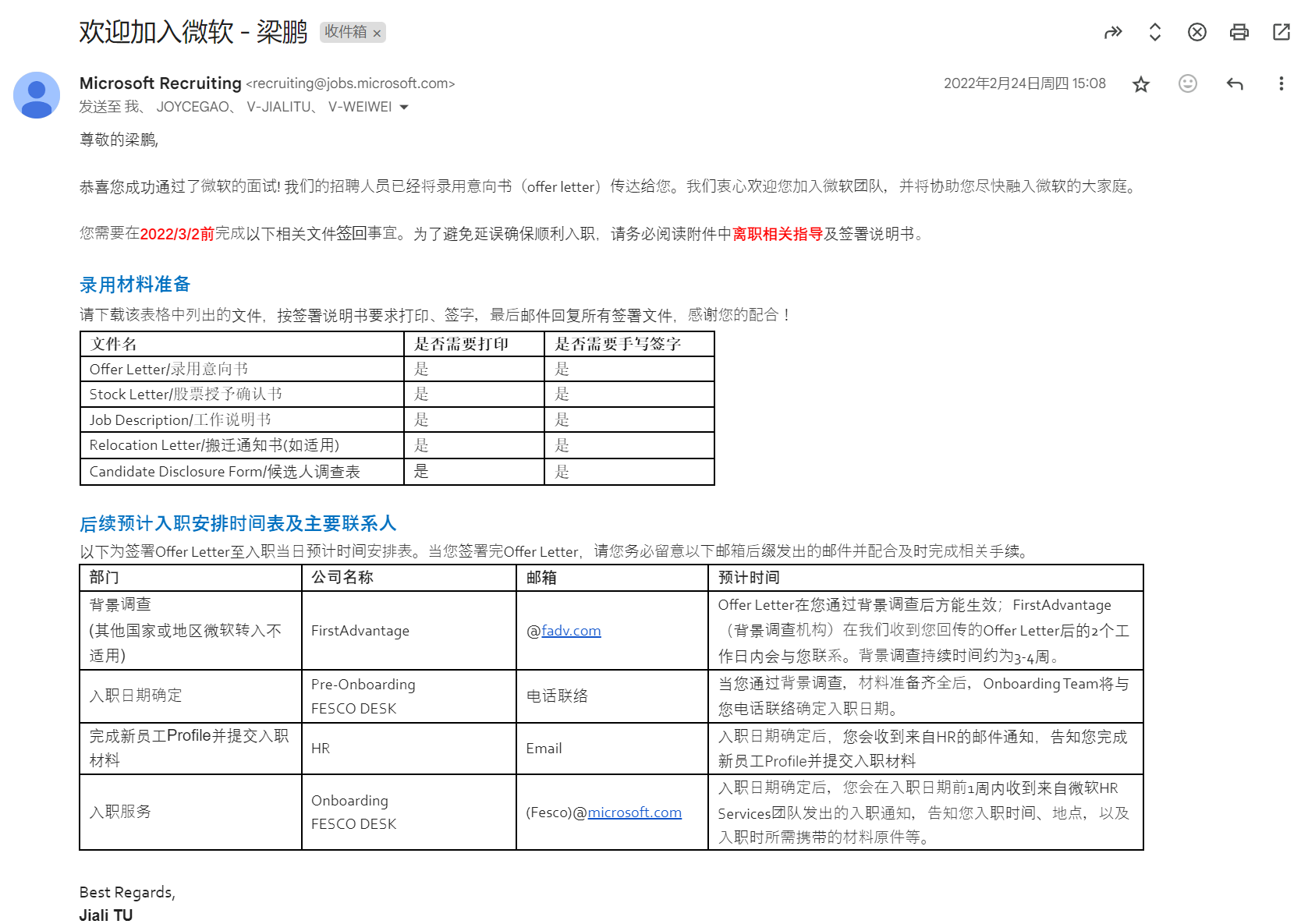Expand all messages in the conversation
The image size is (1301, 924).
pos(1154,33)
